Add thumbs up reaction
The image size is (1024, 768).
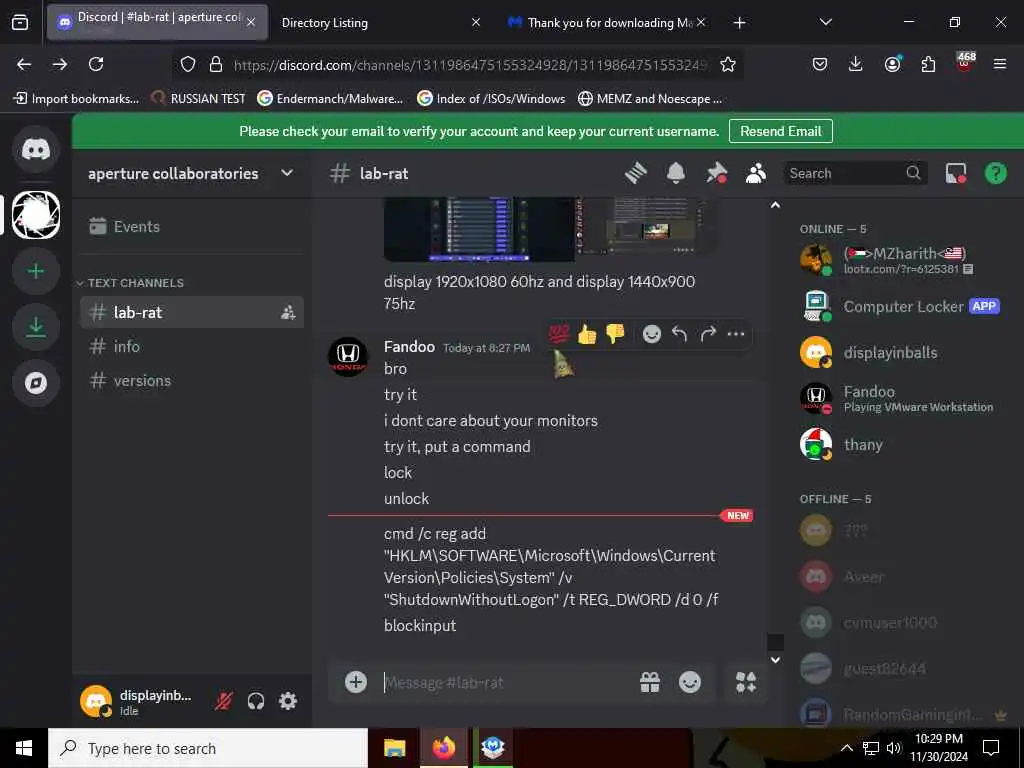click(x=586, y=334)
